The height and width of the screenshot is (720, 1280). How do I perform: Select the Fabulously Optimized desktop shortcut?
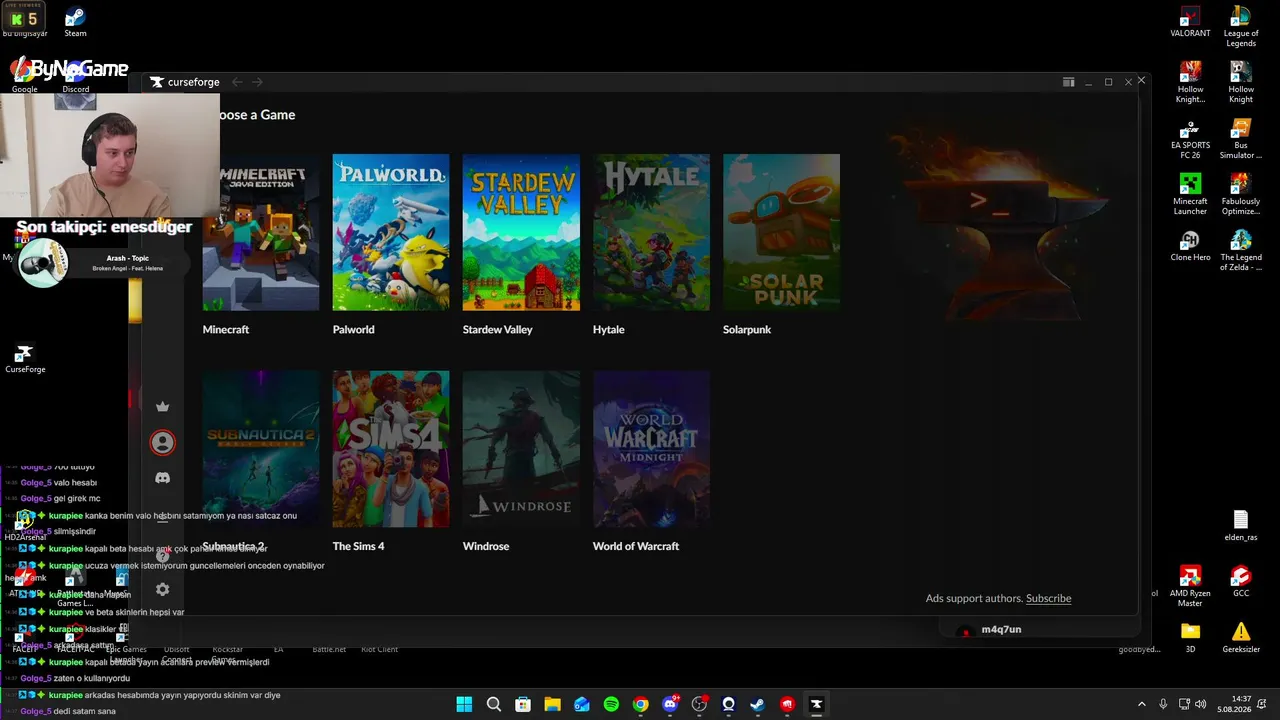click(1241, 195)
